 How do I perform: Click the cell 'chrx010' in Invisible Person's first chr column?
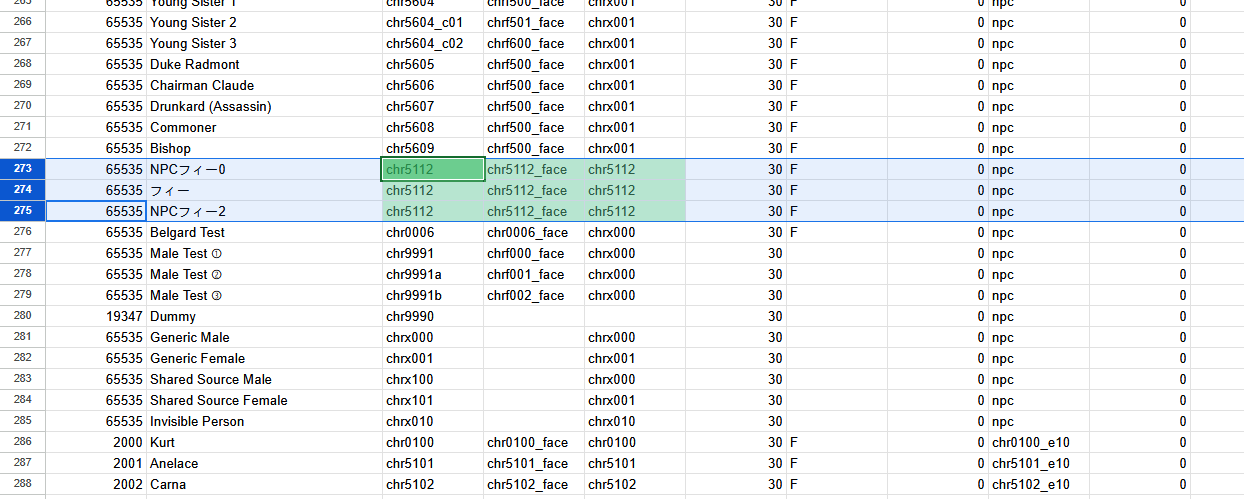tap(433, 421)
